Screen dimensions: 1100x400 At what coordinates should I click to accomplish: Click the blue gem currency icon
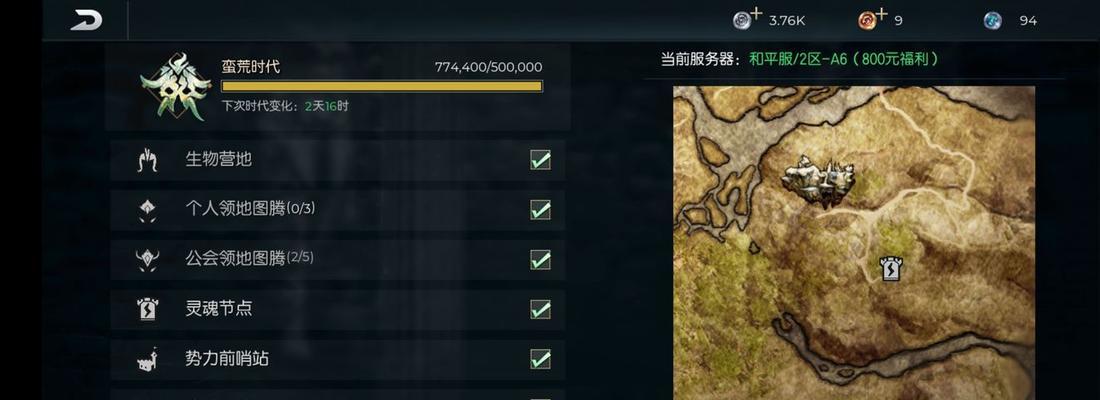(992, 20)
